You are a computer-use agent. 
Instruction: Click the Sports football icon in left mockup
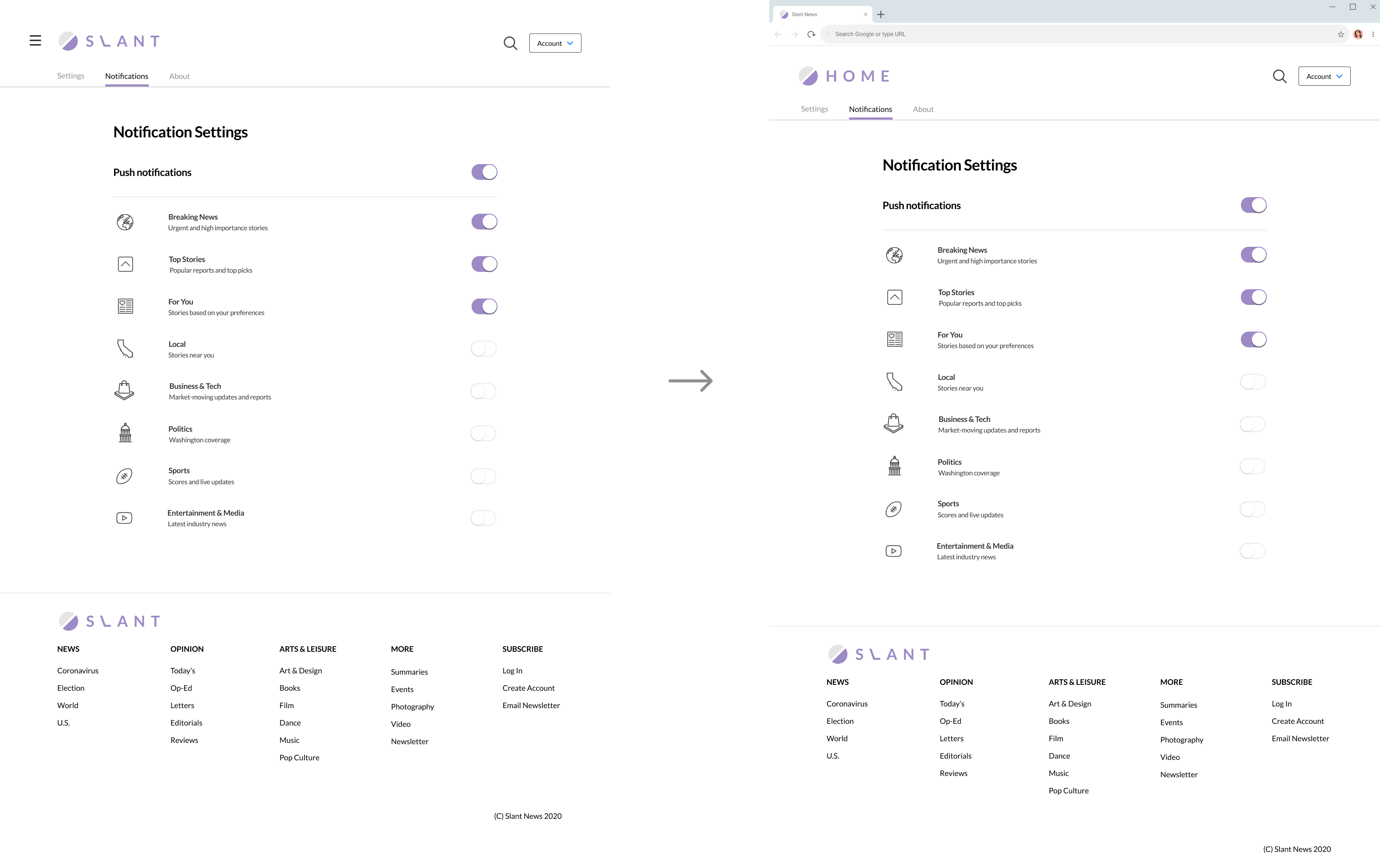124,476
